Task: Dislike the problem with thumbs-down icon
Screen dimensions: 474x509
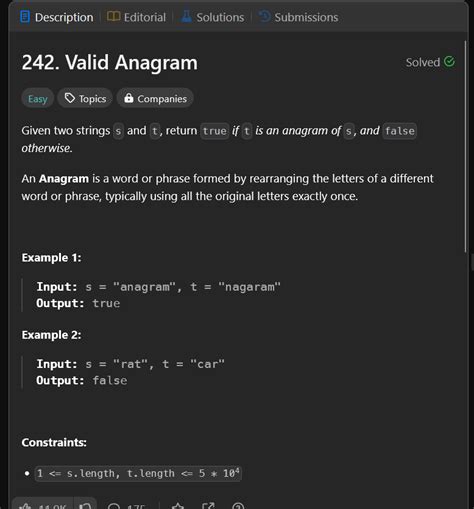Action: click(x=85, y=506)
